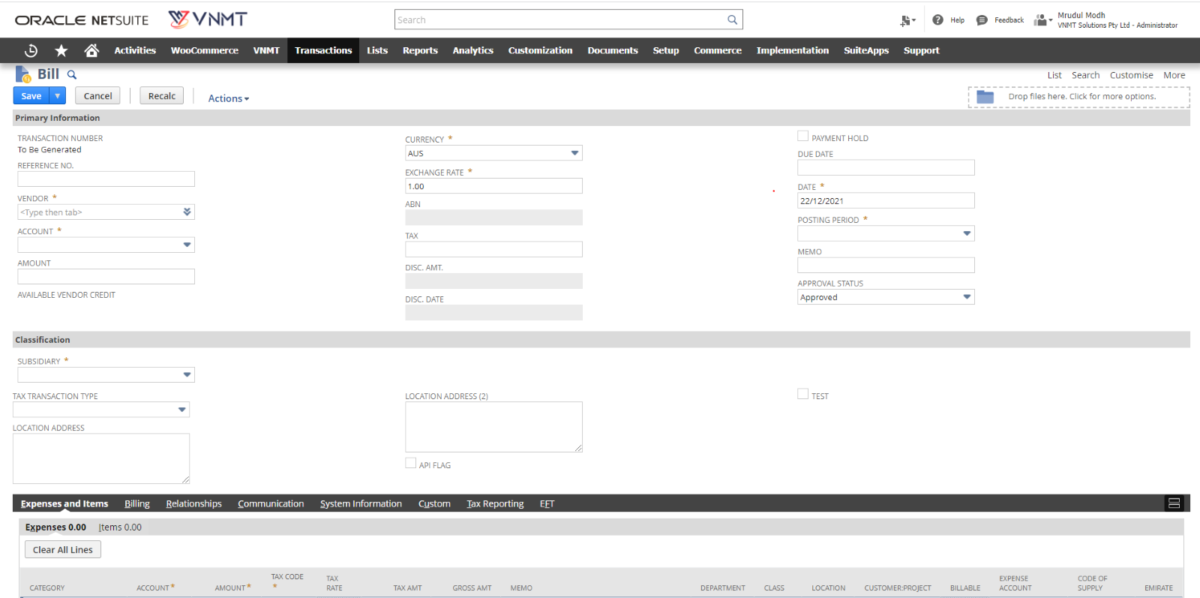Click the Recalc button
Viewport: 1200px width, 598px height.
[161, 95]
